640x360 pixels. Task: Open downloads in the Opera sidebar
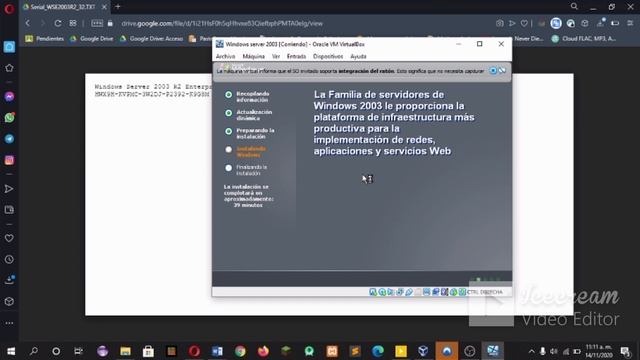tap(9, 280)
